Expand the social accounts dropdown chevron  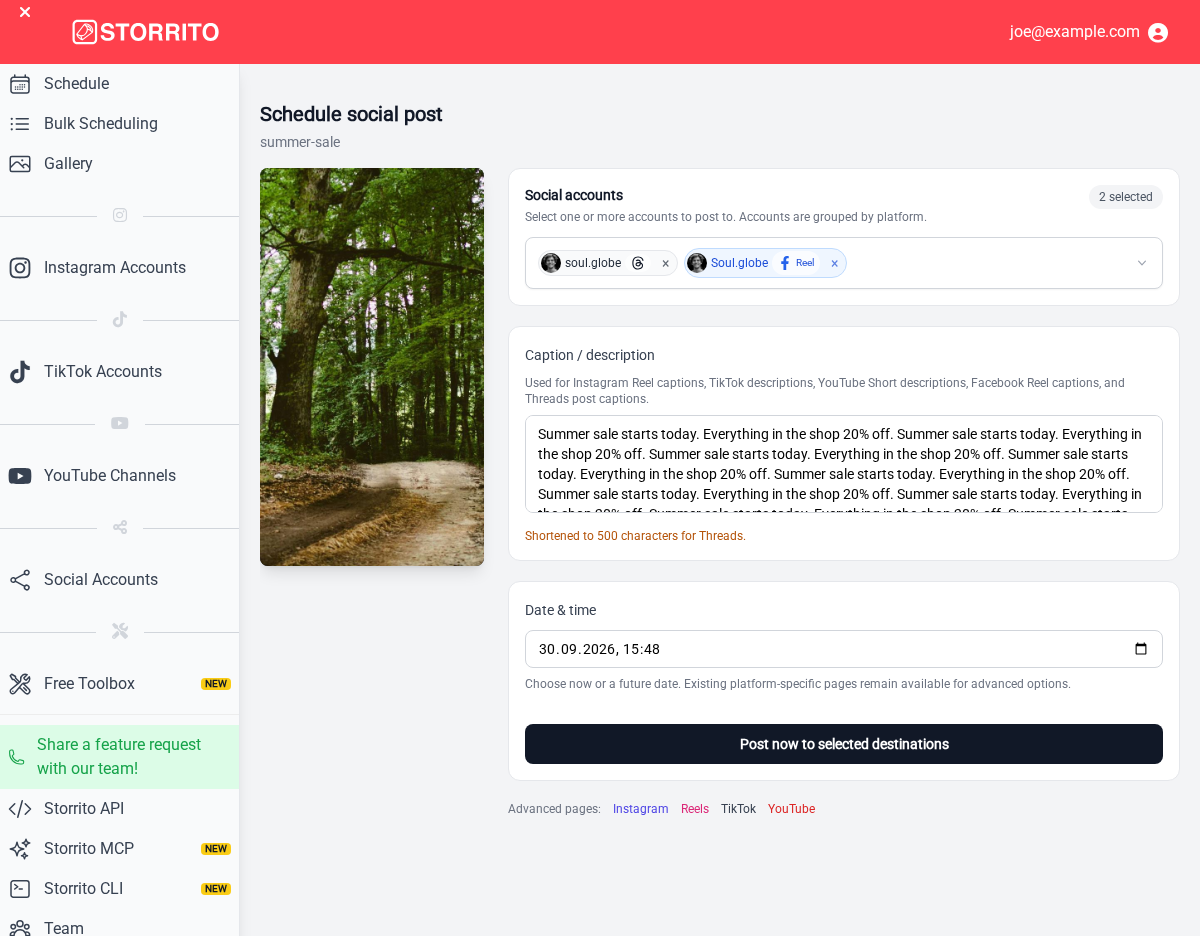pyautogui.click(x=1142, y=263)
